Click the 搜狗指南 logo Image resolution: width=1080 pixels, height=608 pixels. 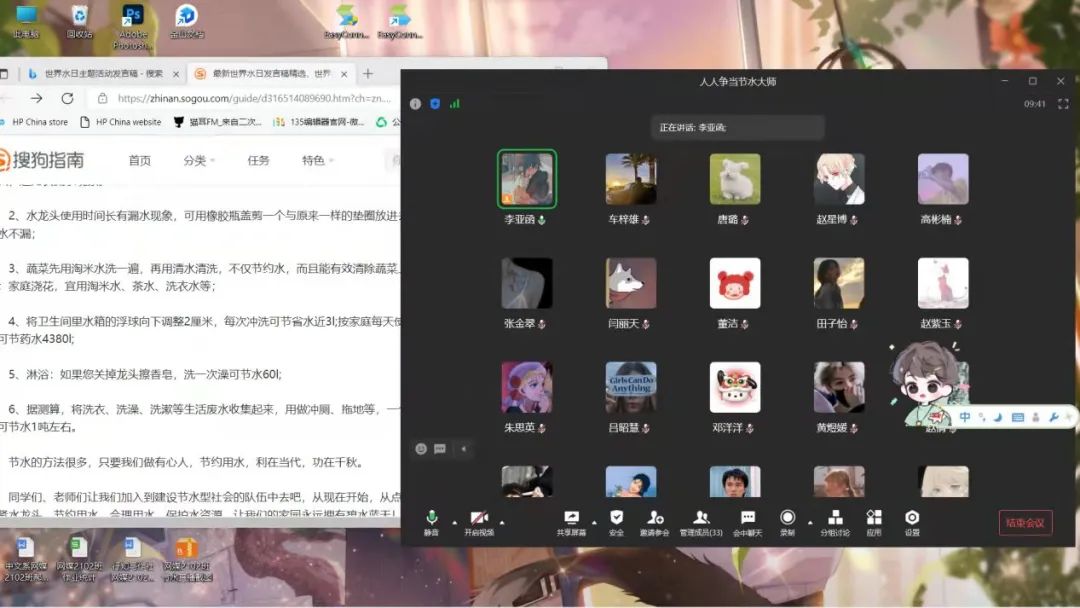(42, 160)
